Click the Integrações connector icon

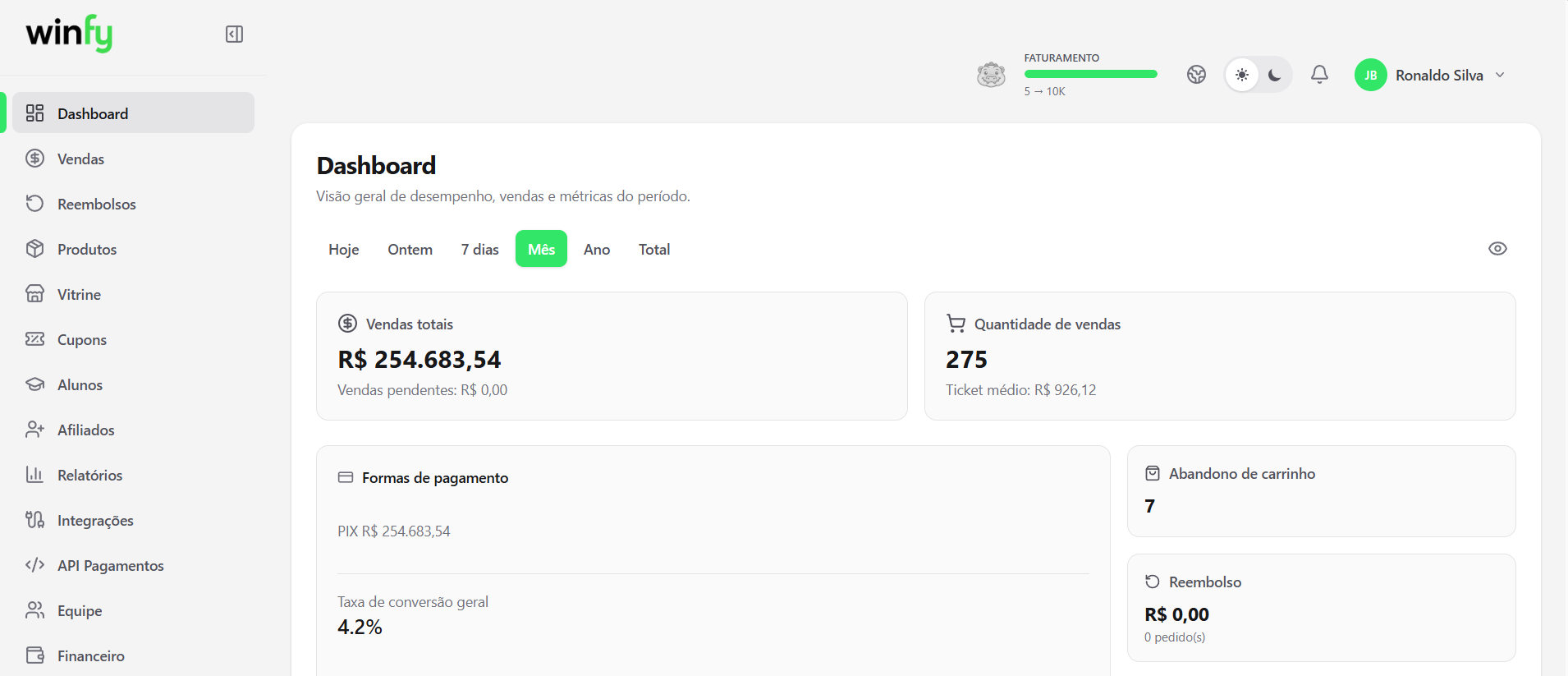(x=34, y=520)
